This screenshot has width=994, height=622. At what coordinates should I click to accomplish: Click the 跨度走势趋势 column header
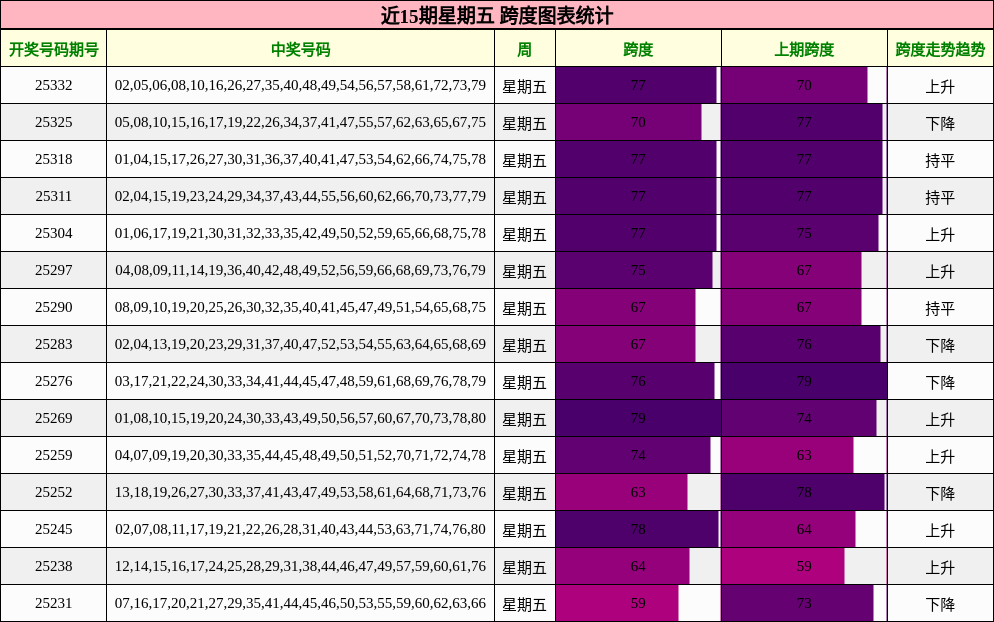[x=940, y=46]
